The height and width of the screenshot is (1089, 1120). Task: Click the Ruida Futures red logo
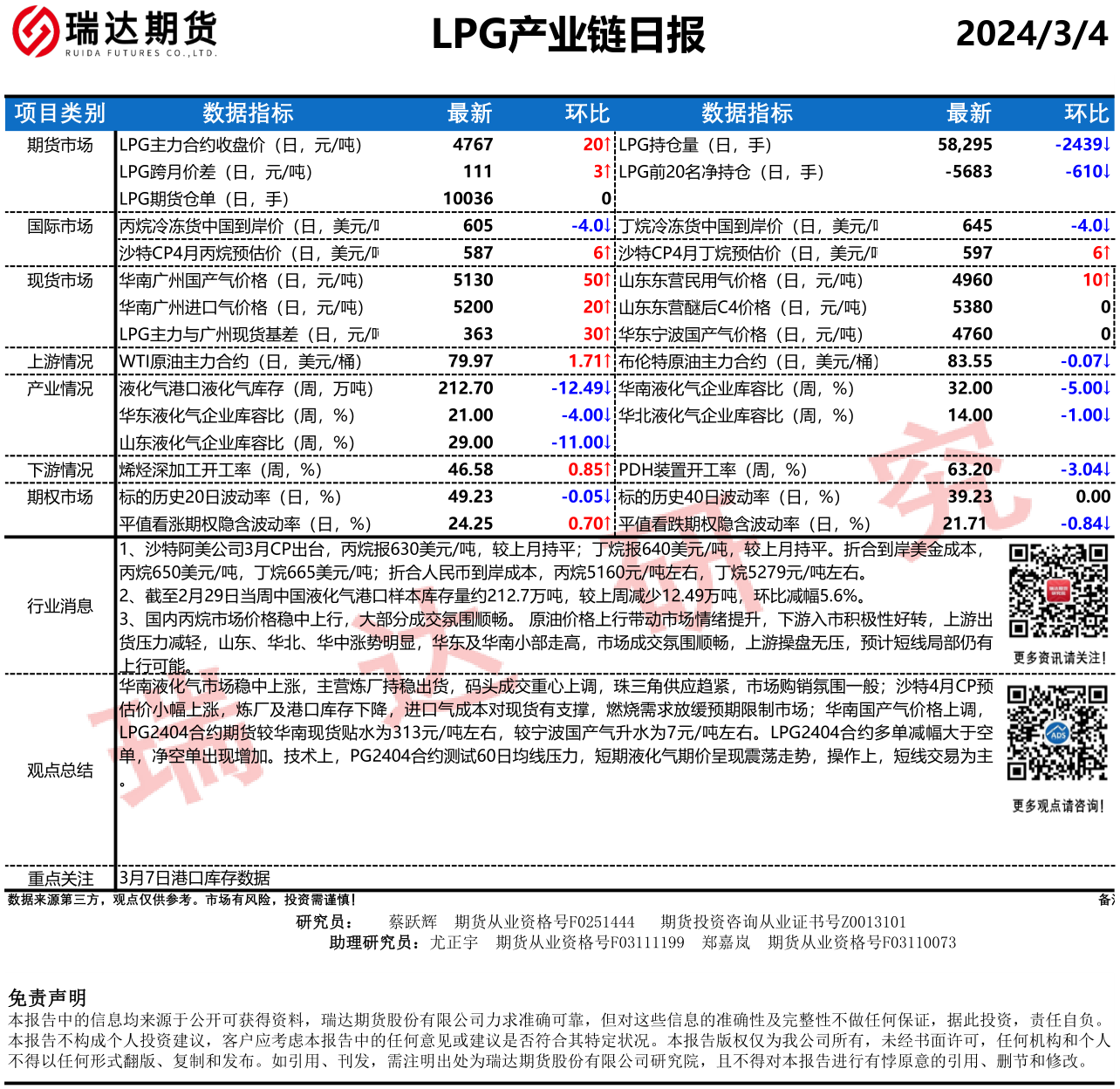point(35,31)
